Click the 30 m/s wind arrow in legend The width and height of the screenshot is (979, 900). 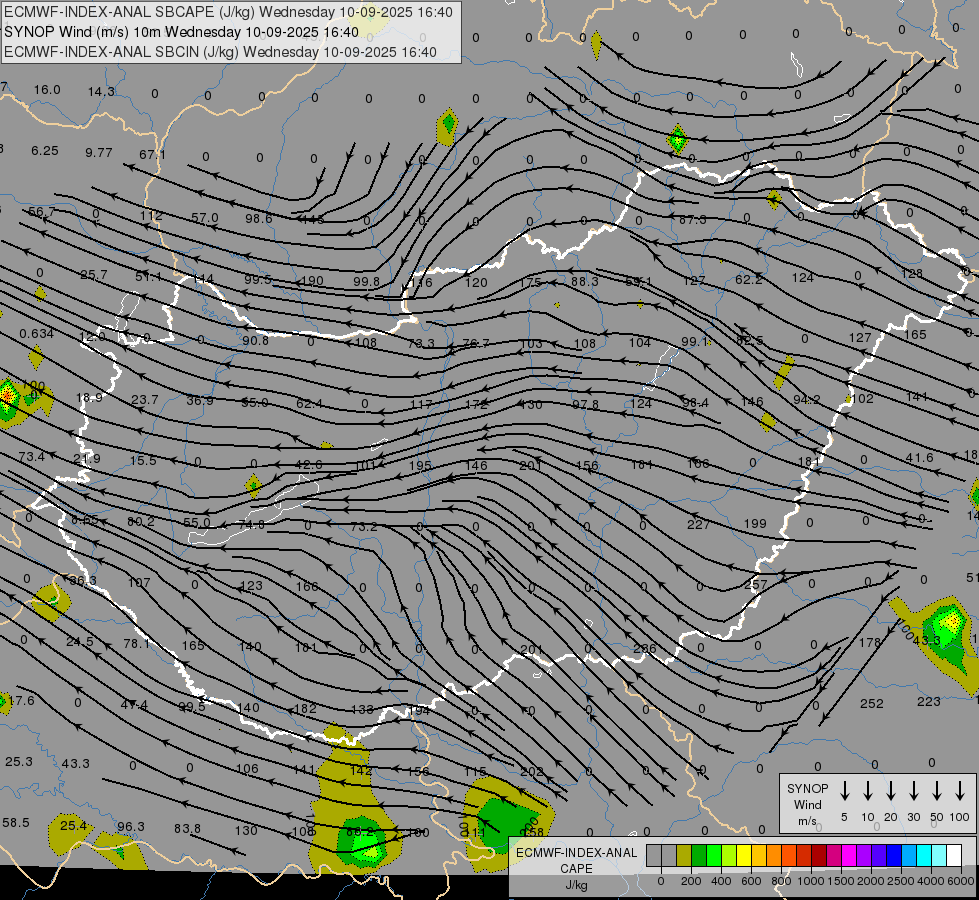click(913, 791)
